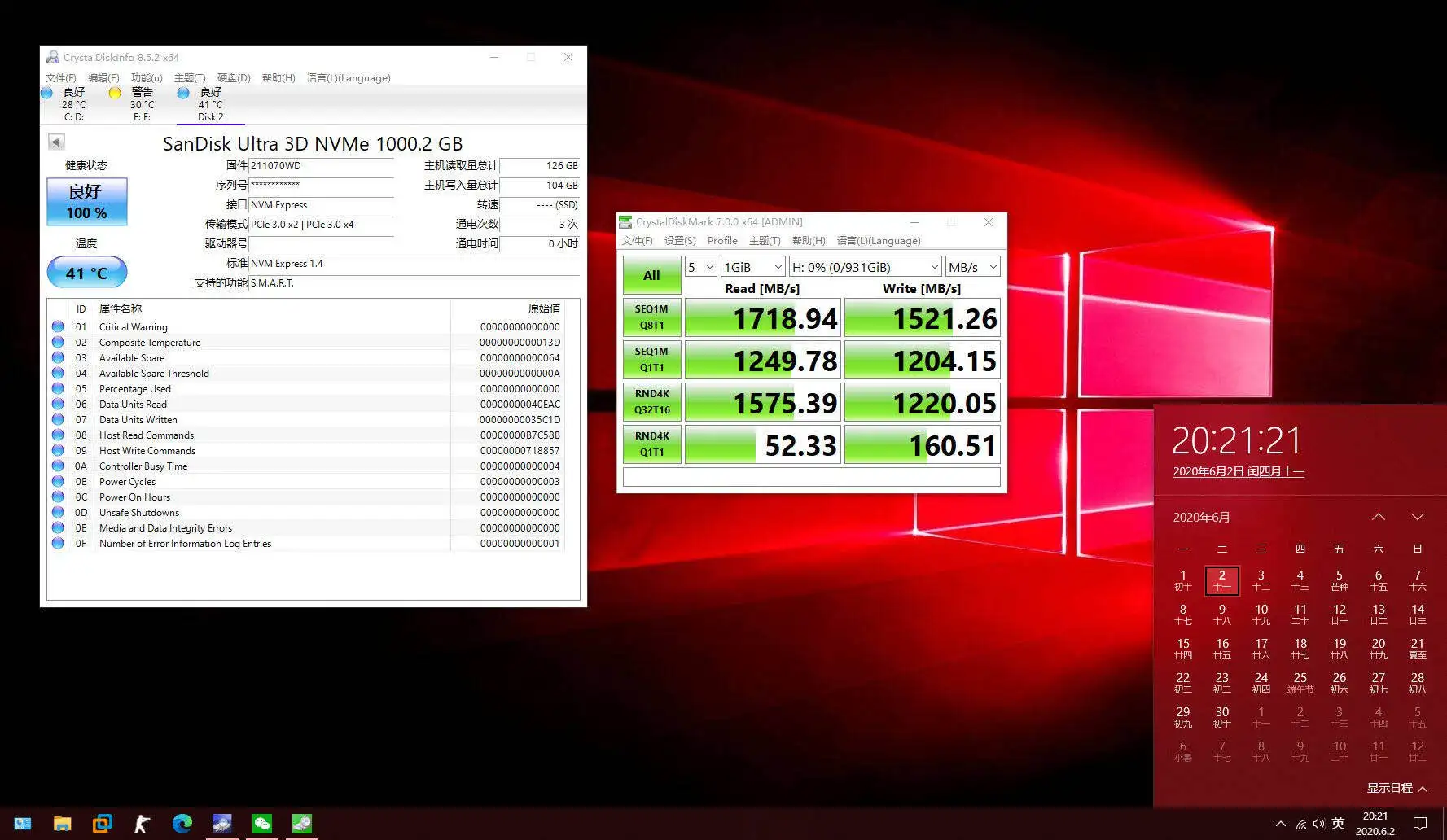Click the Host Read Commands attribute row
The height and width of the screenshot is (840, 1447).
tap(305, 435)
